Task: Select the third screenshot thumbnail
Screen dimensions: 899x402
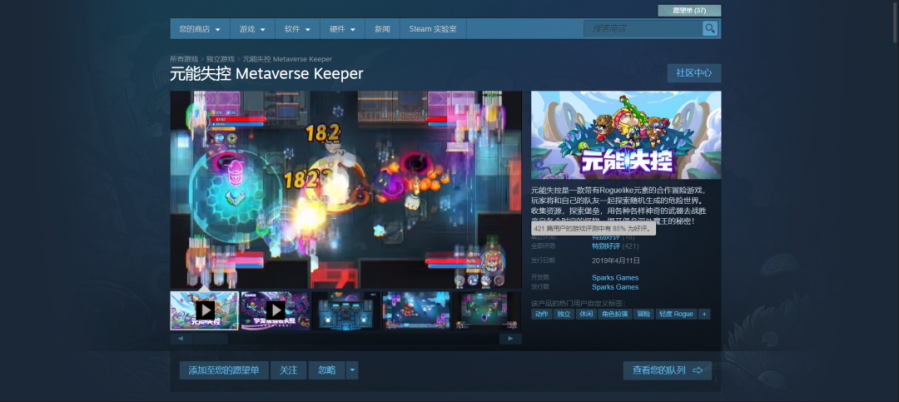Action: click(346, 310)
